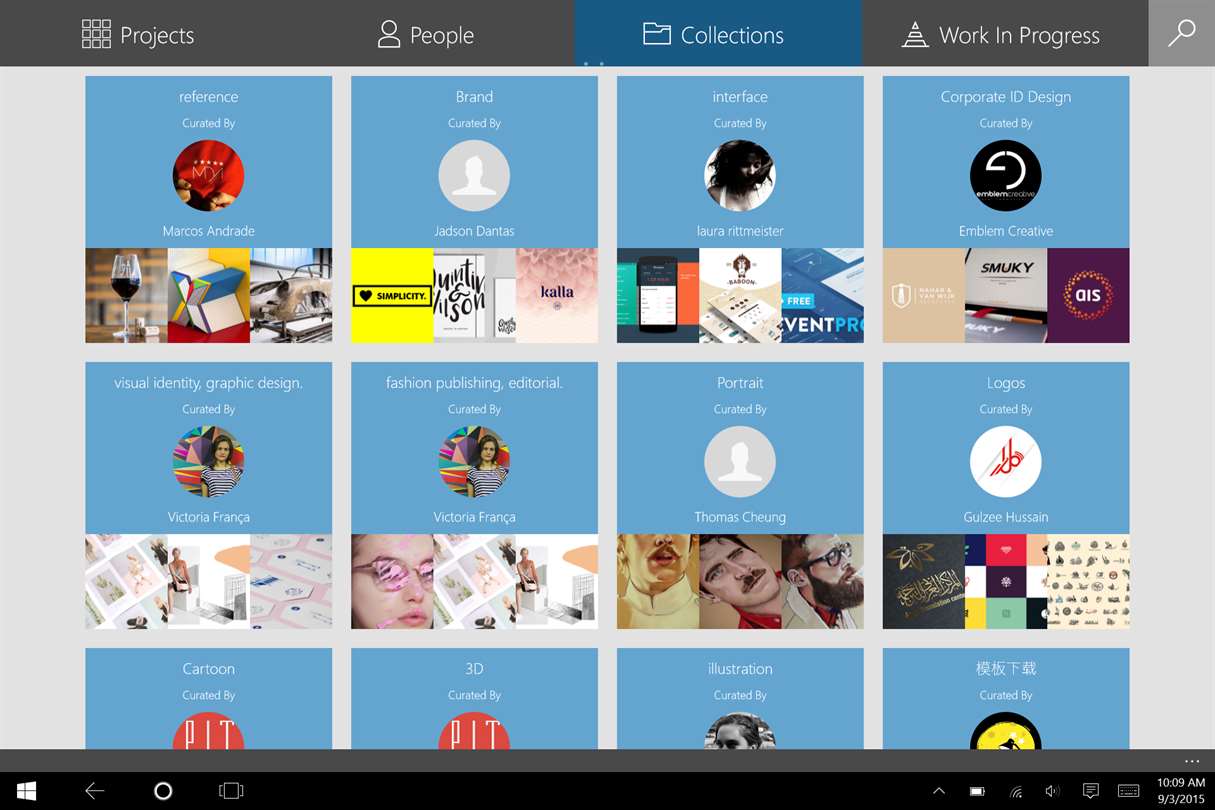Open the touch keyboard tray icon
This screenshot has width=1215, height=810.
(x=1128, y=791)
